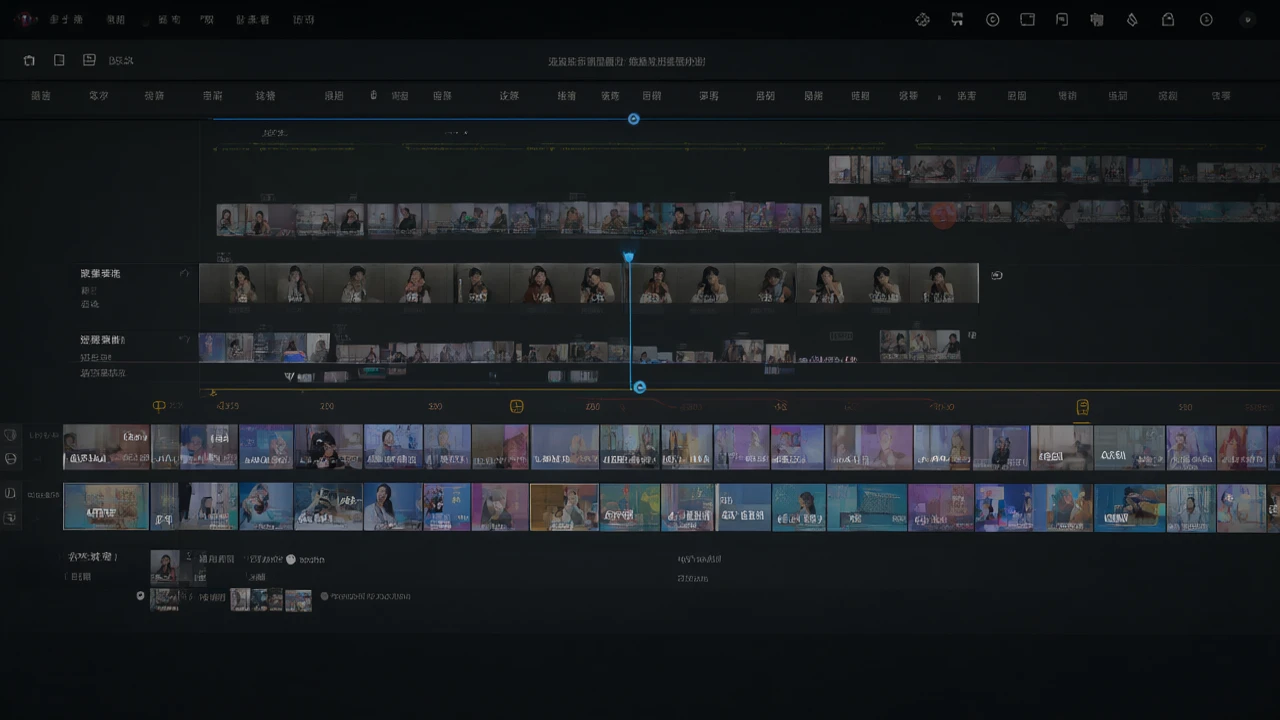Screen dimensions: 1280x720
Task: Click the red circle on the upper-right thumbnail strip
Action: point(943,214)
